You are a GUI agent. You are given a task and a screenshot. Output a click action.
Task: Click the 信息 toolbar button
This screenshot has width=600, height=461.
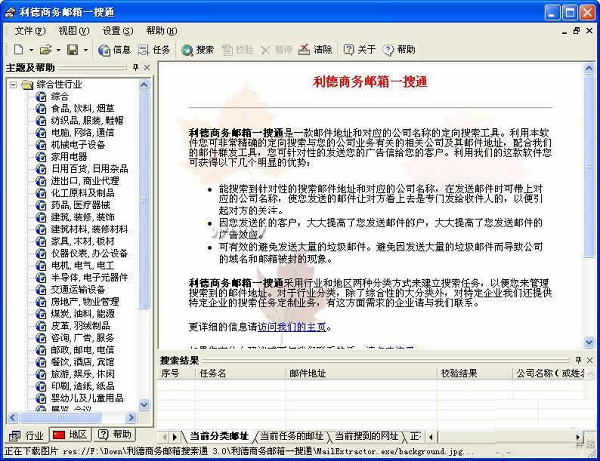(114, 50)
